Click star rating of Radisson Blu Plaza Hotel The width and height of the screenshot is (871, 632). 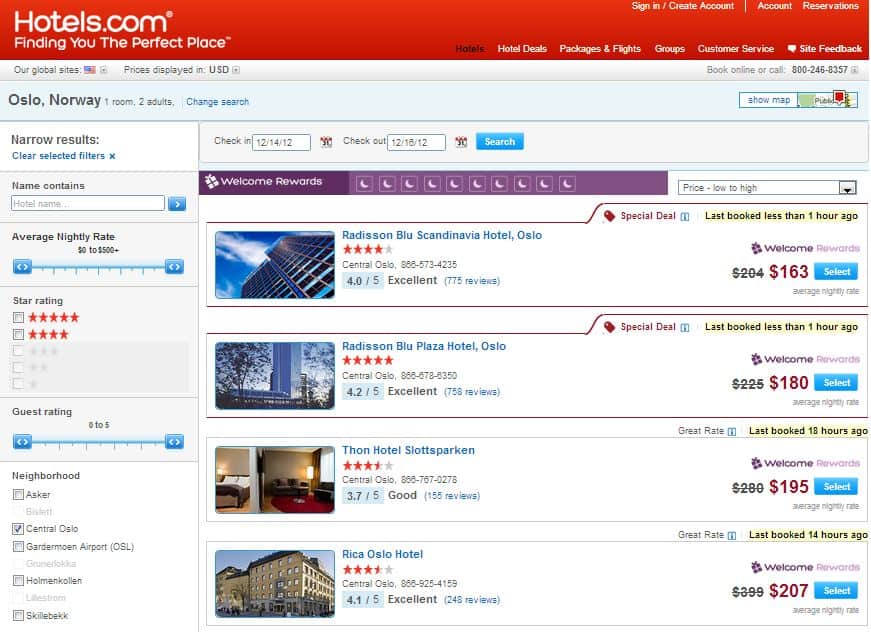pyautogui.click(x=368, y=360)
